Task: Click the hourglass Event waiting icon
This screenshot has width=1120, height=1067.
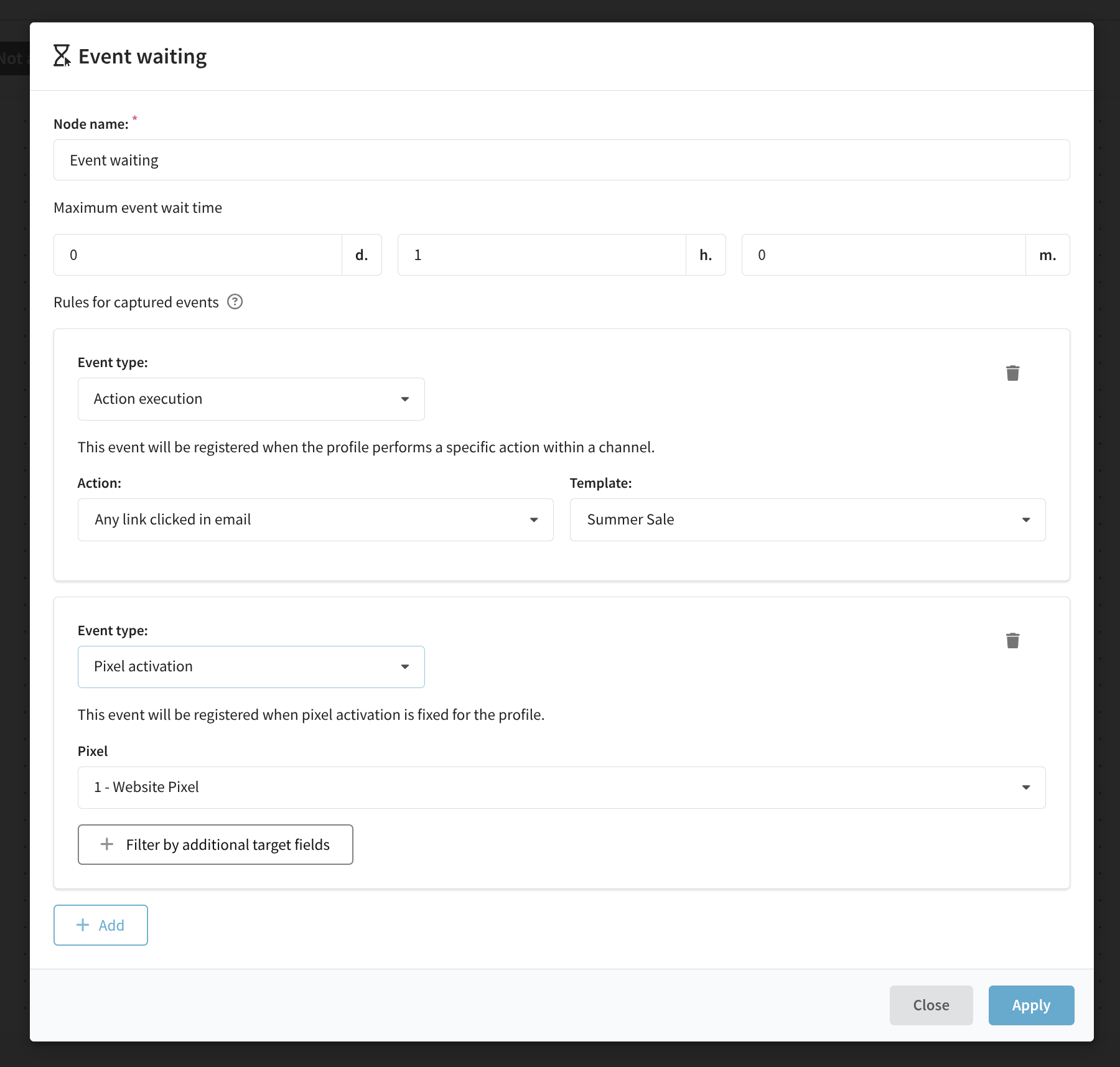Action: pyautogui.click(x=62, y=56)
